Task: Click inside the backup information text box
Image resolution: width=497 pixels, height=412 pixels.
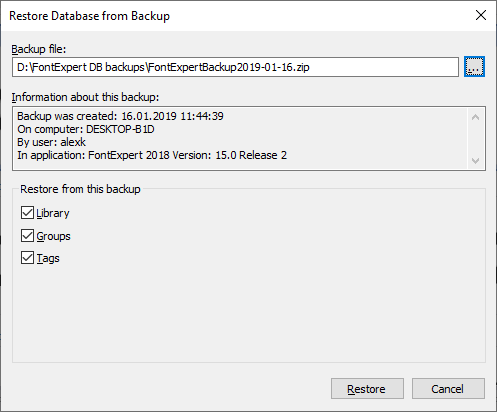Action: coord(240,139)
